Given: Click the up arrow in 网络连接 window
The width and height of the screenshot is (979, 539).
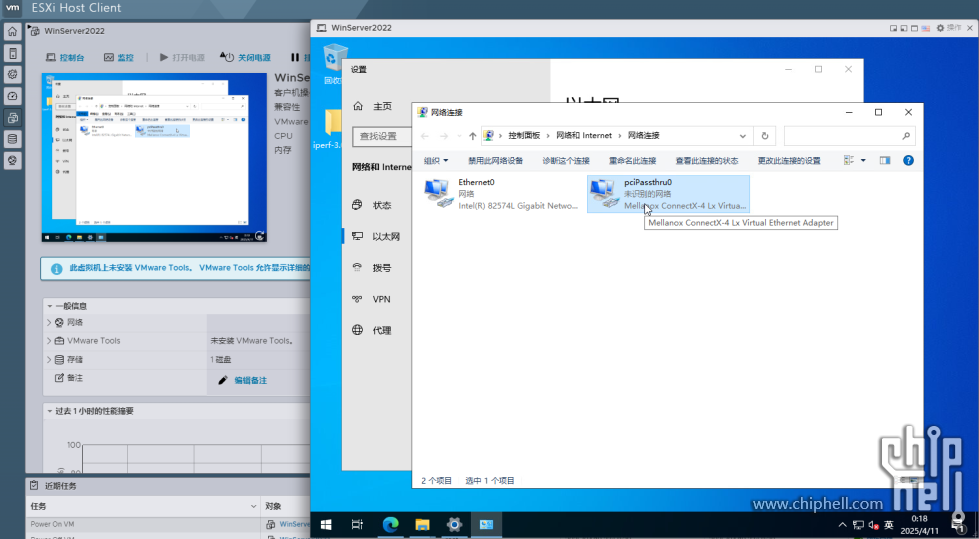Looking at the screenshot, I should [x=473, y=136].
